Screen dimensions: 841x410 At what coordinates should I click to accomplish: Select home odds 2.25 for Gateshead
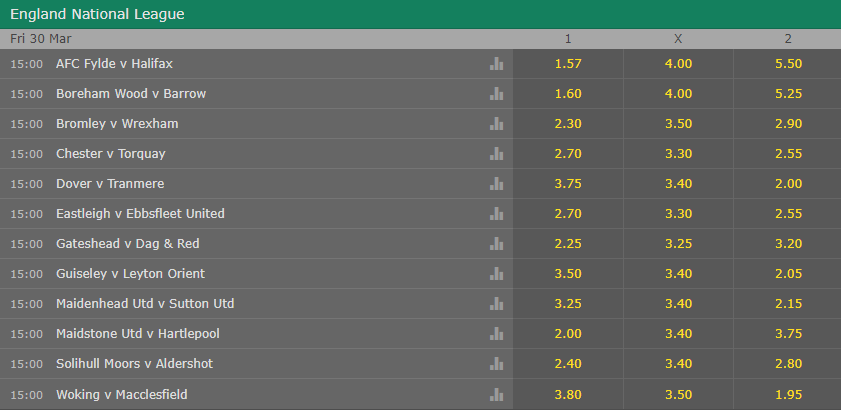[x=568, y=244]
